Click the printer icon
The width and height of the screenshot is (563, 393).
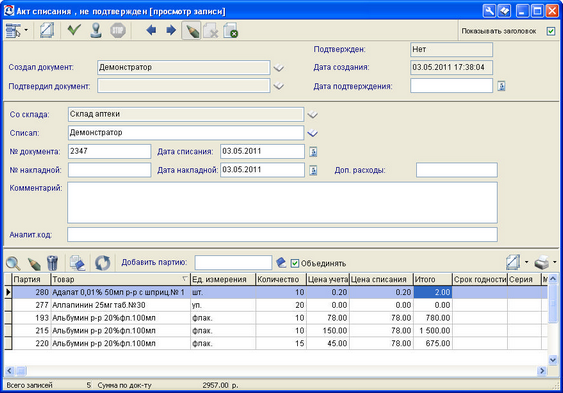542,263
